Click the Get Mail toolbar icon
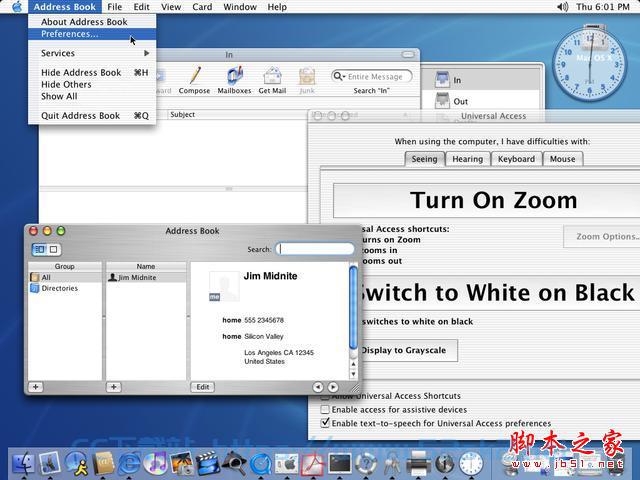Screen dimensions: 640x480 [x=272, y=80]
